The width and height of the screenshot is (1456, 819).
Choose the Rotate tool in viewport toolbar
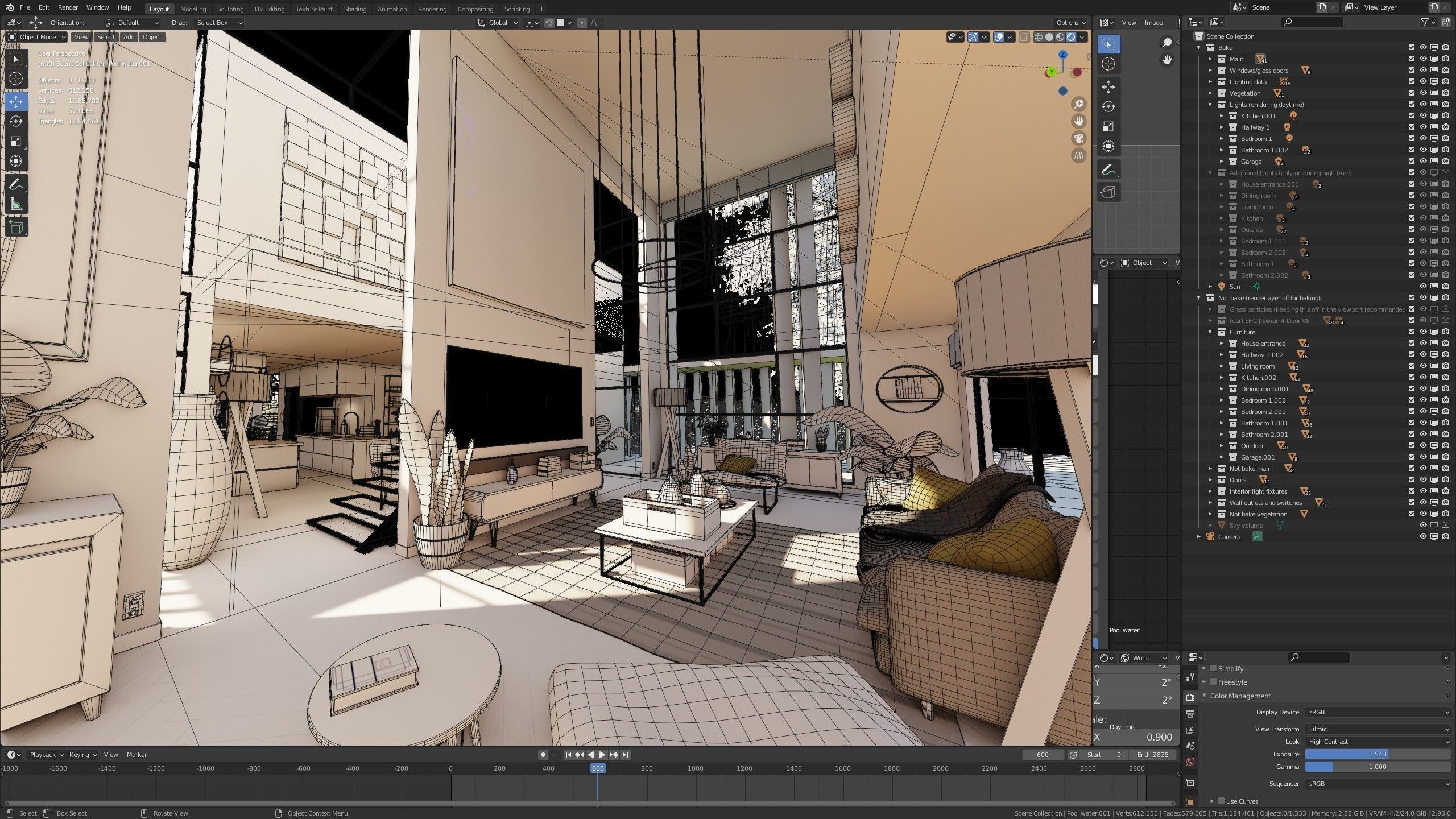point(16,121)
